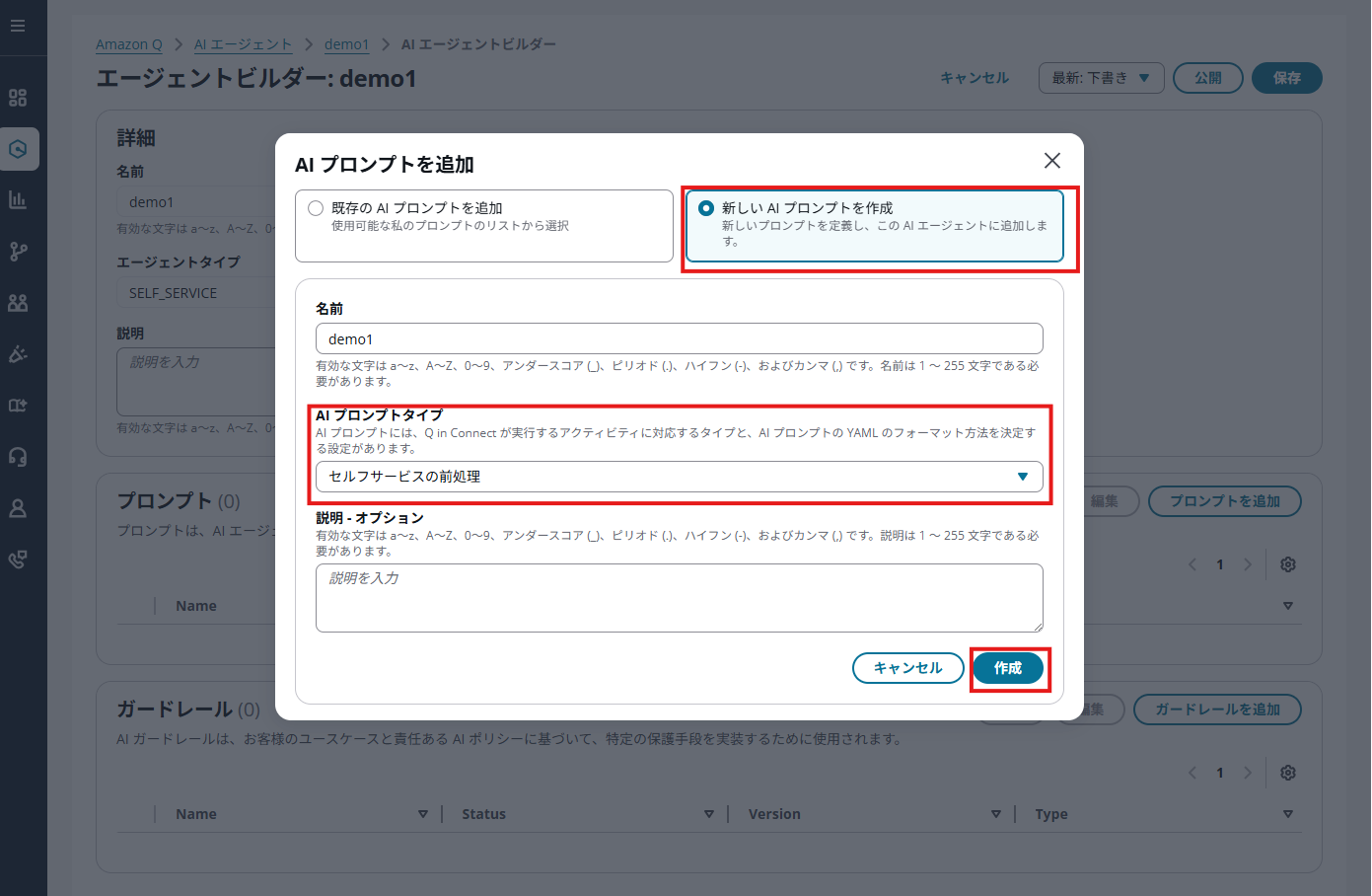Click the headset icon in the sidebar
Viewport: 1372px width, 896px height.
tap(18, 457)
